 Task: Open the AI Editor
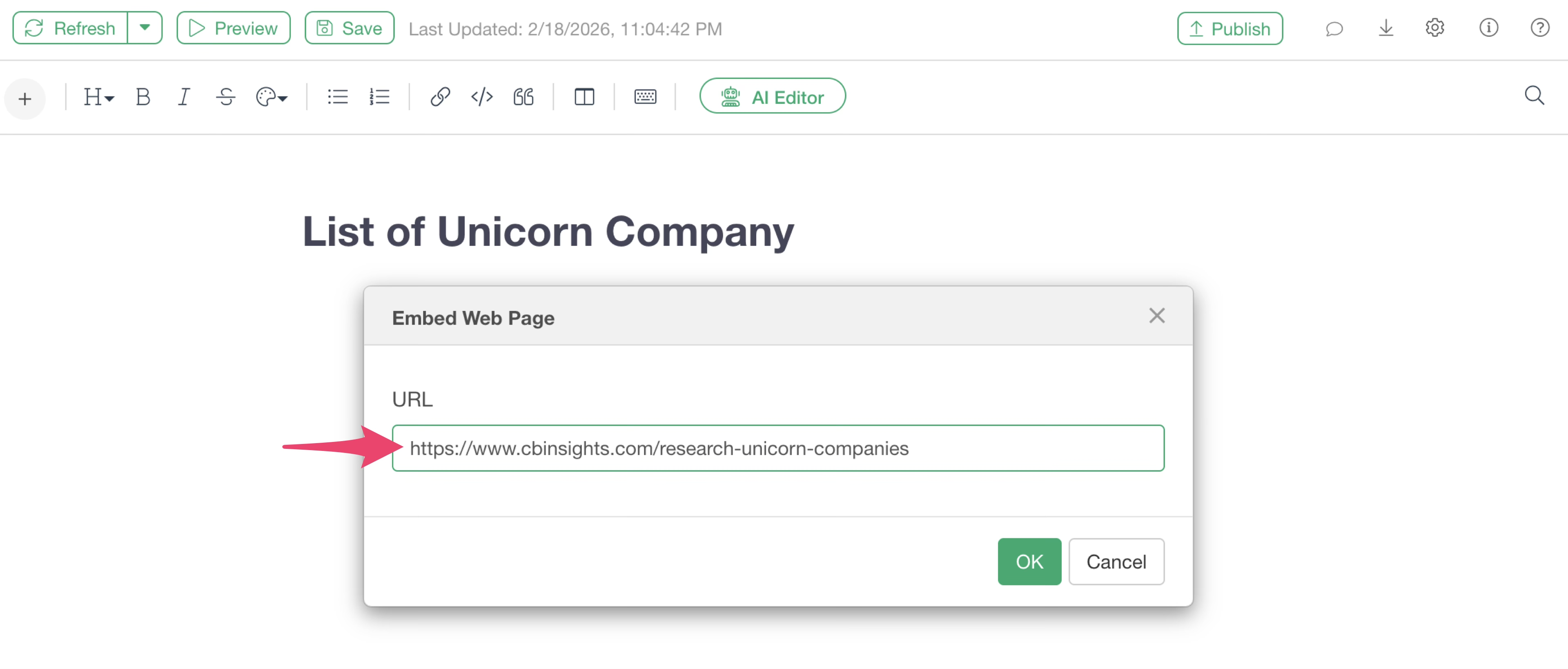(x=772, y=97)
